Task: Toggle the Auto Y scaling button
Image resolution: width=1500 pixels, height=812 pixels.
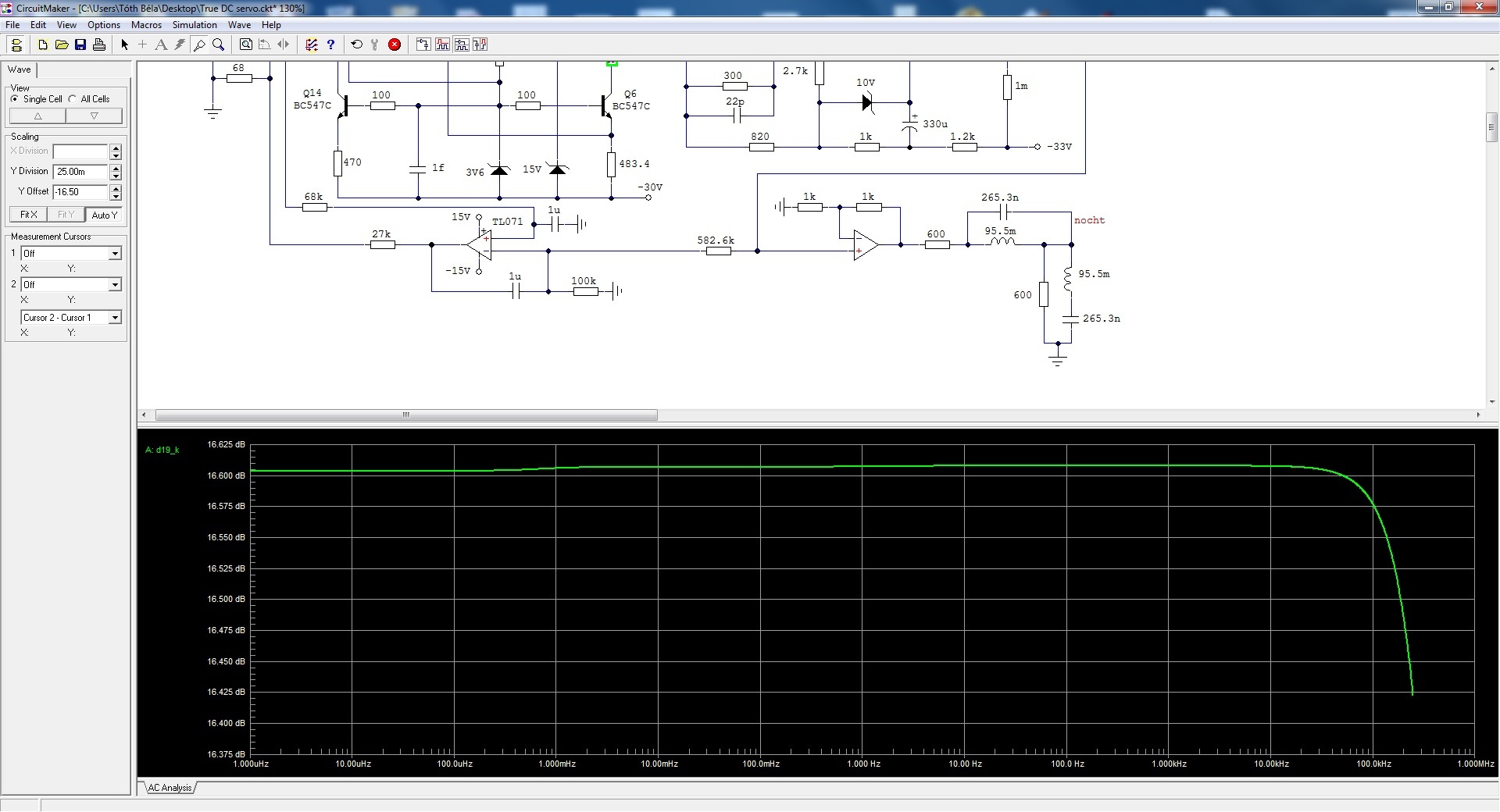Action: pos(104,215)
